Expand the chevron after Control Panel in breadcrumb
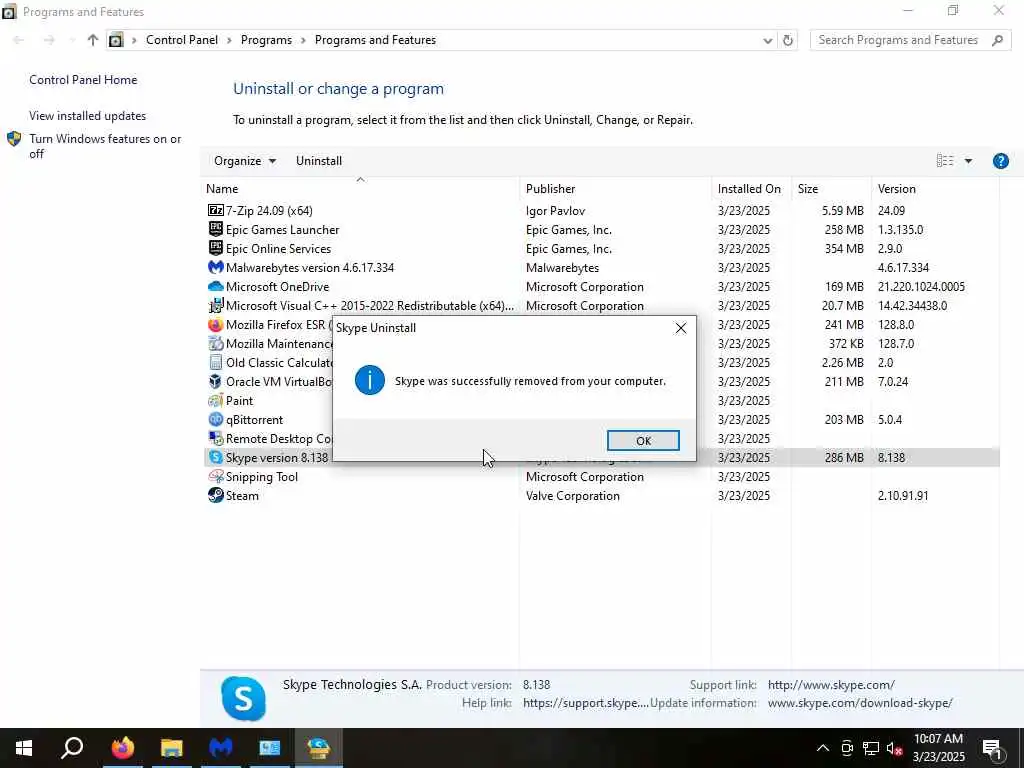This screenshot has width=1024, height=768. (x=230, y=40)
